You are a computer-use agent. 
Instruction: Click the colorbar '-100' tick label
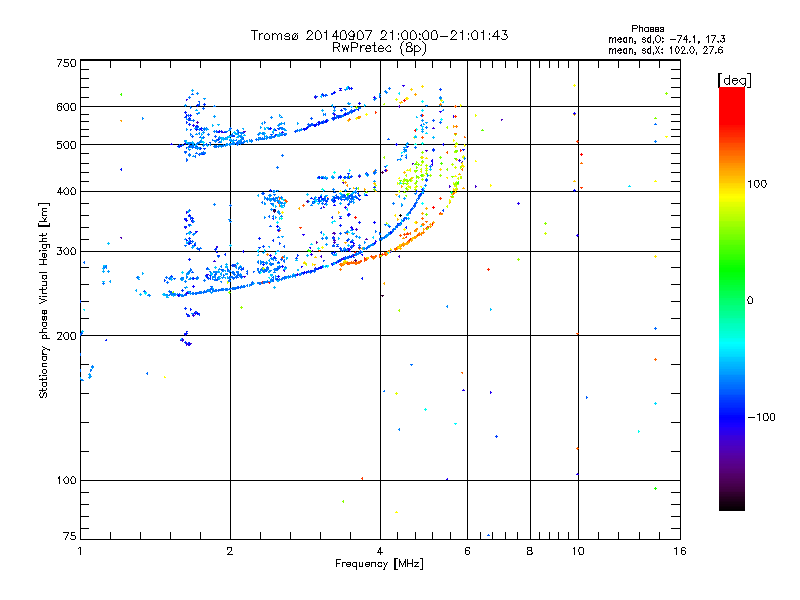click(x=761, y=417)
